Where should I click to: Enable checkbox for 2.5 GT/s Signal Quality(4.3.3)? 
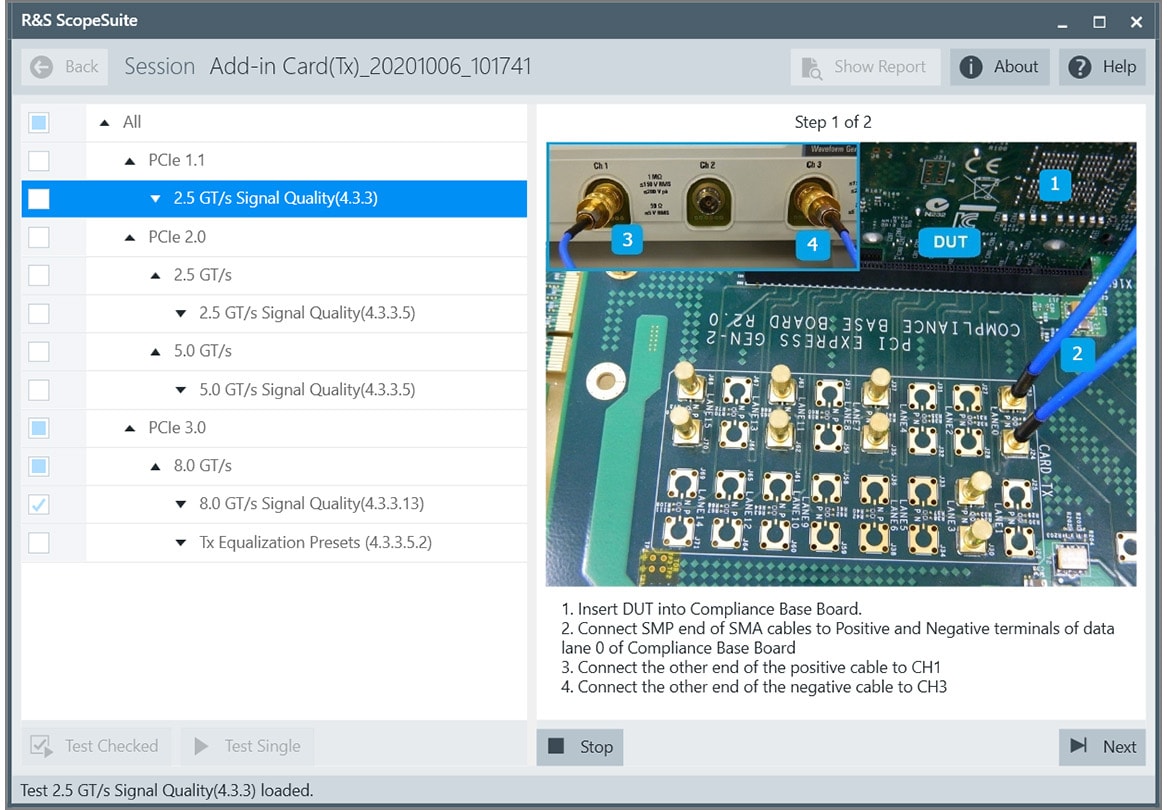pos(37,198)
